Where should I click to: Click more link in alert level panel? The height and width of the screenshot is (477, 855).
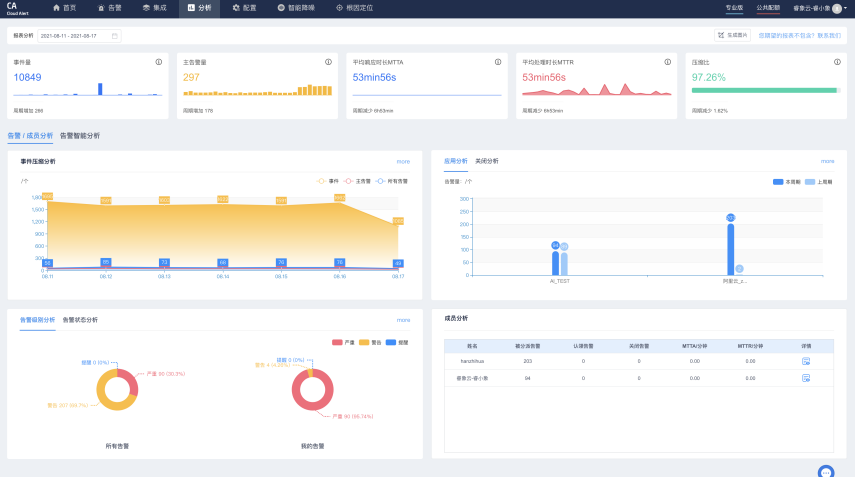(403, 320)
